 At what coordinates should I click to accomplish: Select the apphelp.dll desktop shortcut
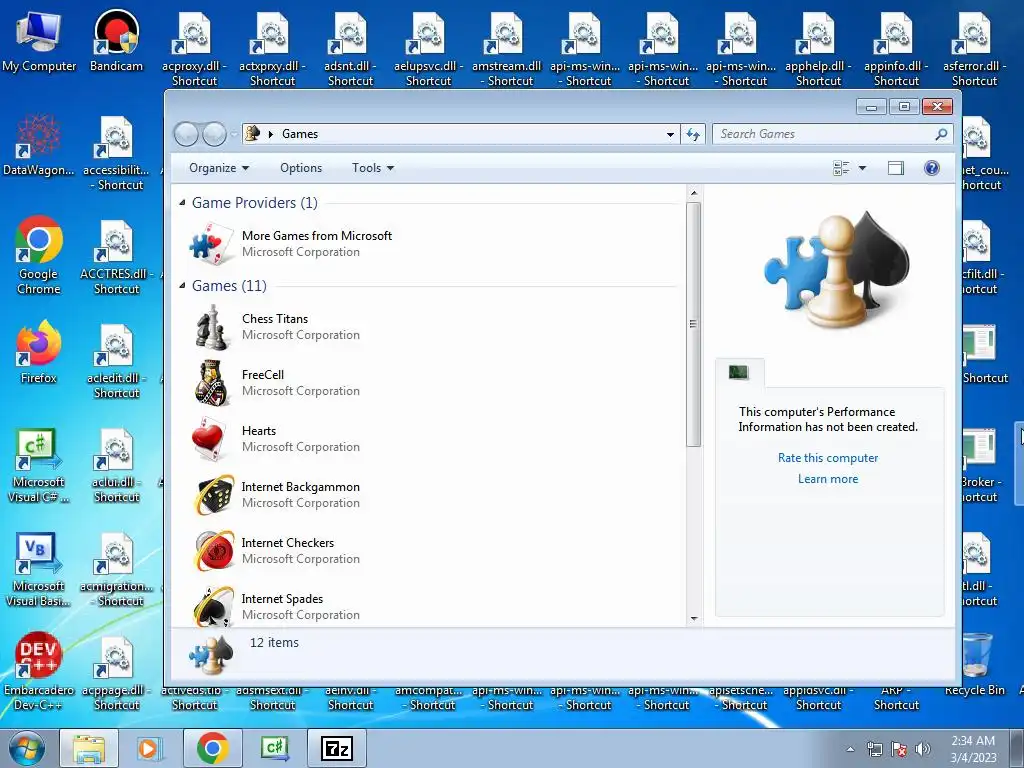click(818, 49)
